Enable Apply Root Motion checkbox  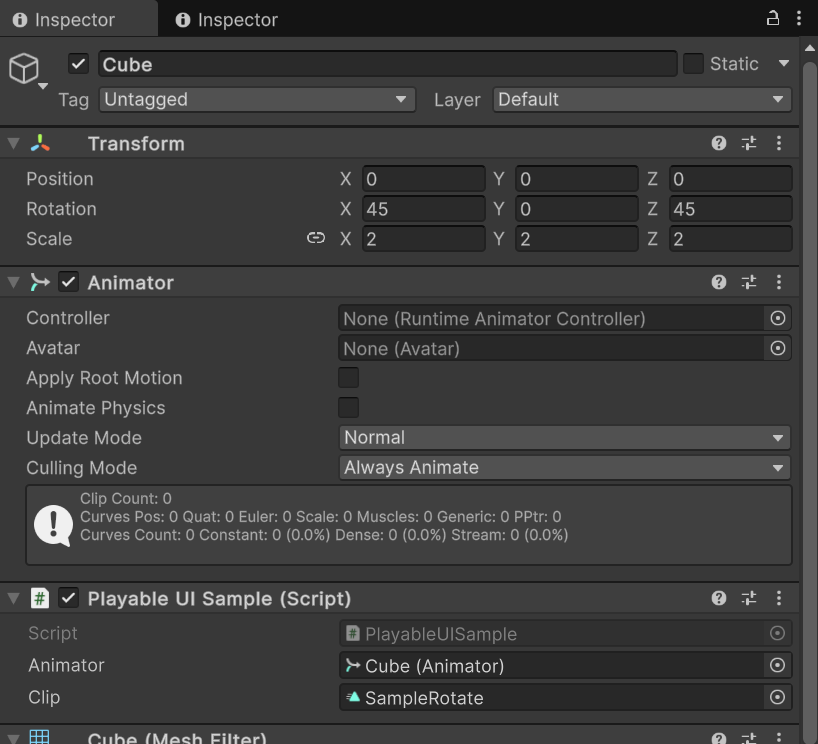[348, 378]
